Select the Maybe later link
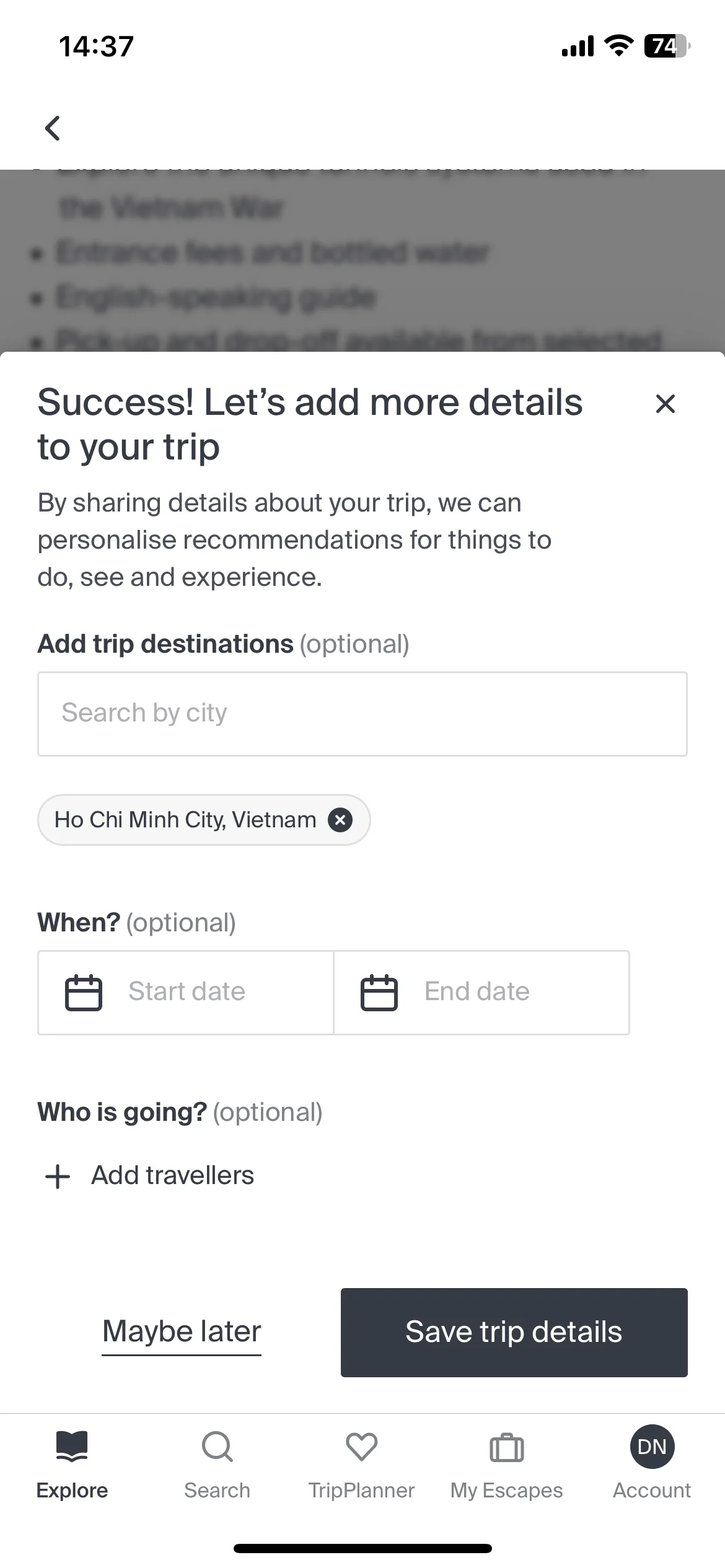The width and height of the screenshot is (725, 1568). pyautogui.click(x=182, y=1333)
